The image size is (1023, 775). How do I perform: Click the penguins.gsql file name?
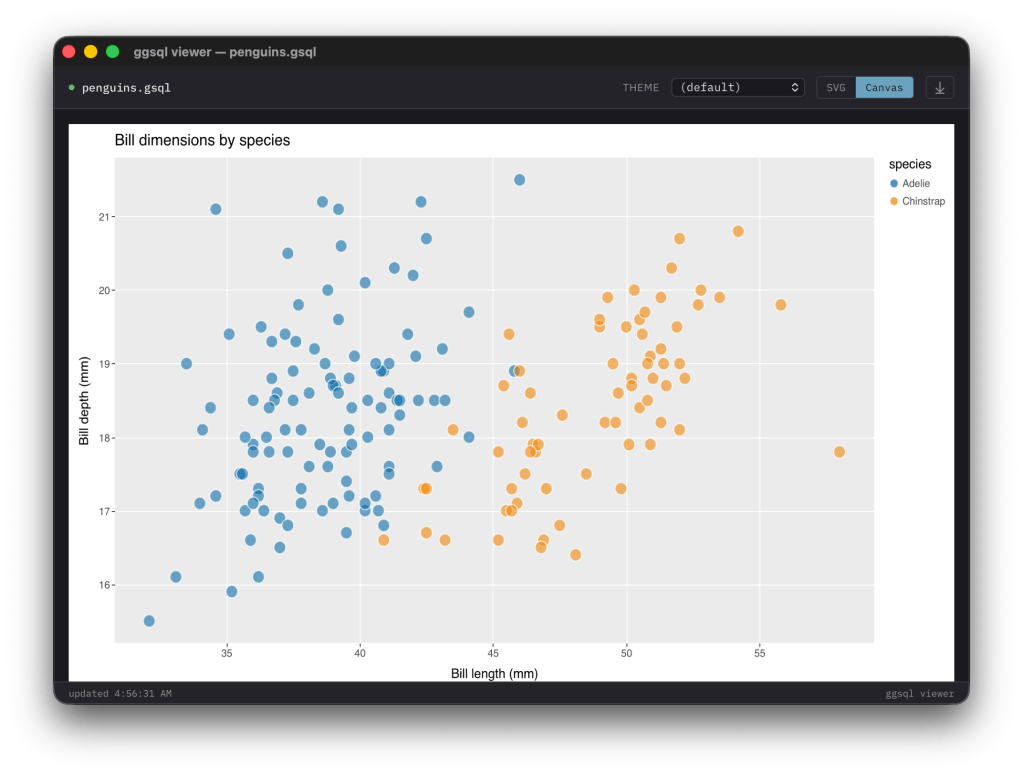point(126,88)
